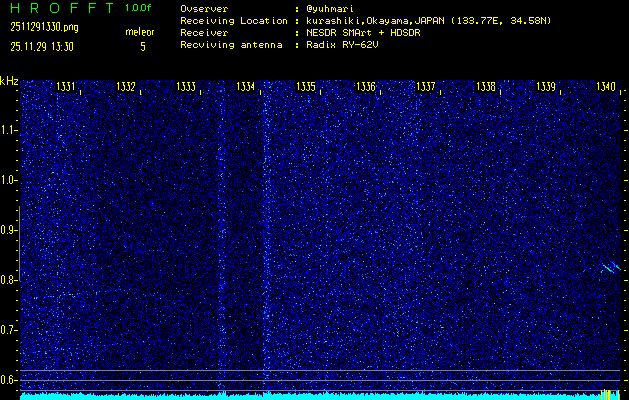This screenshot has width=629, height=400.
Task: Click the 0.7 kHz frequency label
Action: tap(8, 330)
